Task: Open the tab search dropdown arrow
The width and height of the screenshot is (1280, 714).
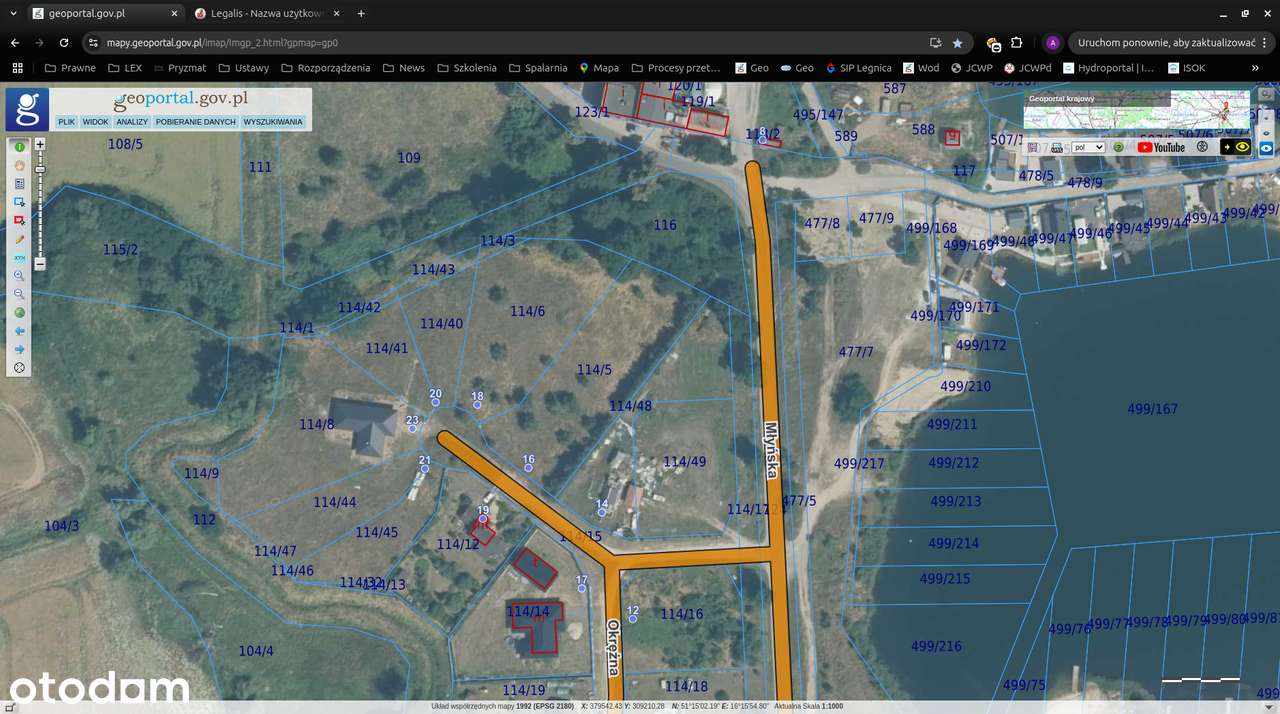Action: point(13,14)
